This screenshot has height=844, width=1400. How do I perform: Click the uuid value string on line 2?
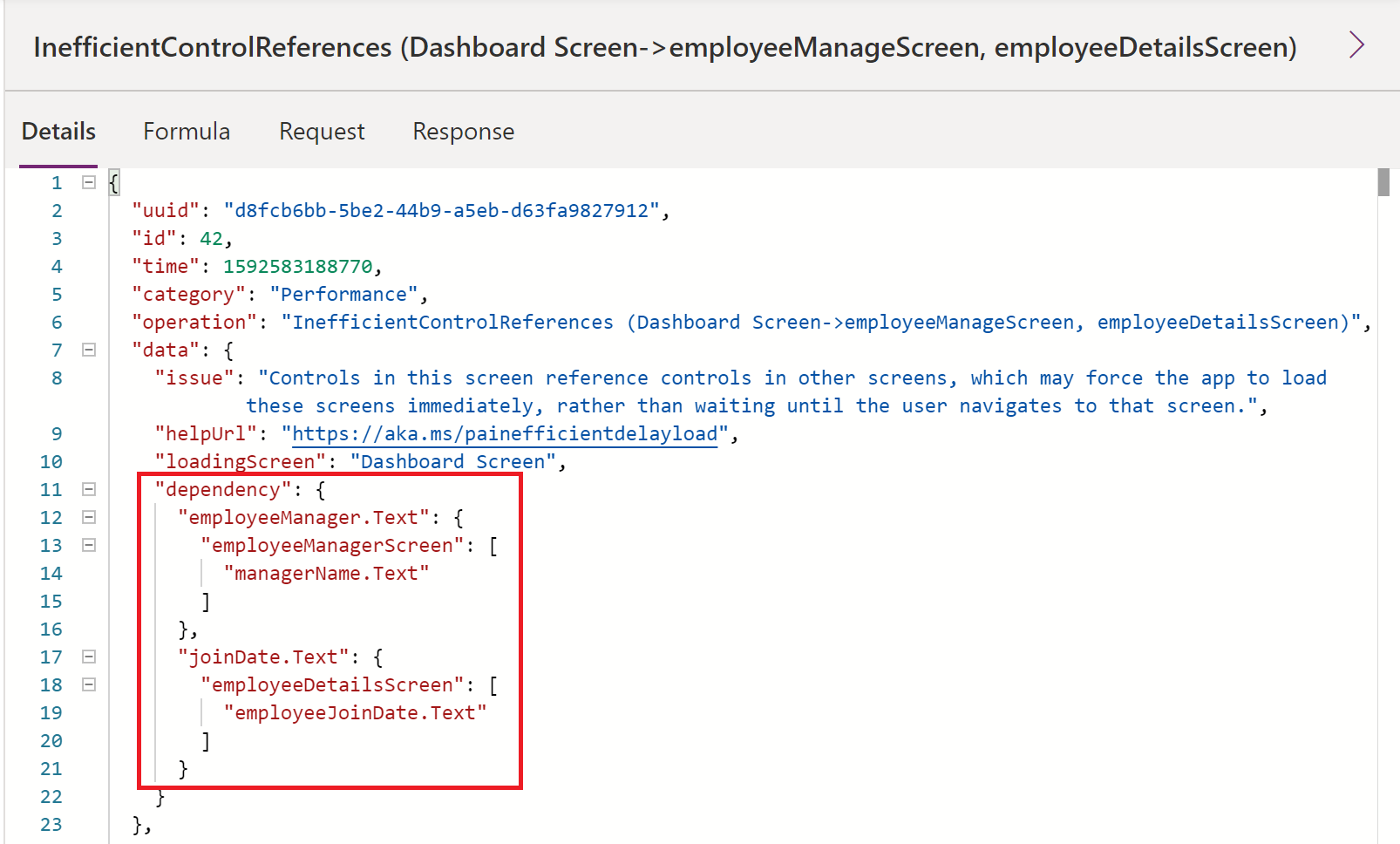(x=441, y=211)
